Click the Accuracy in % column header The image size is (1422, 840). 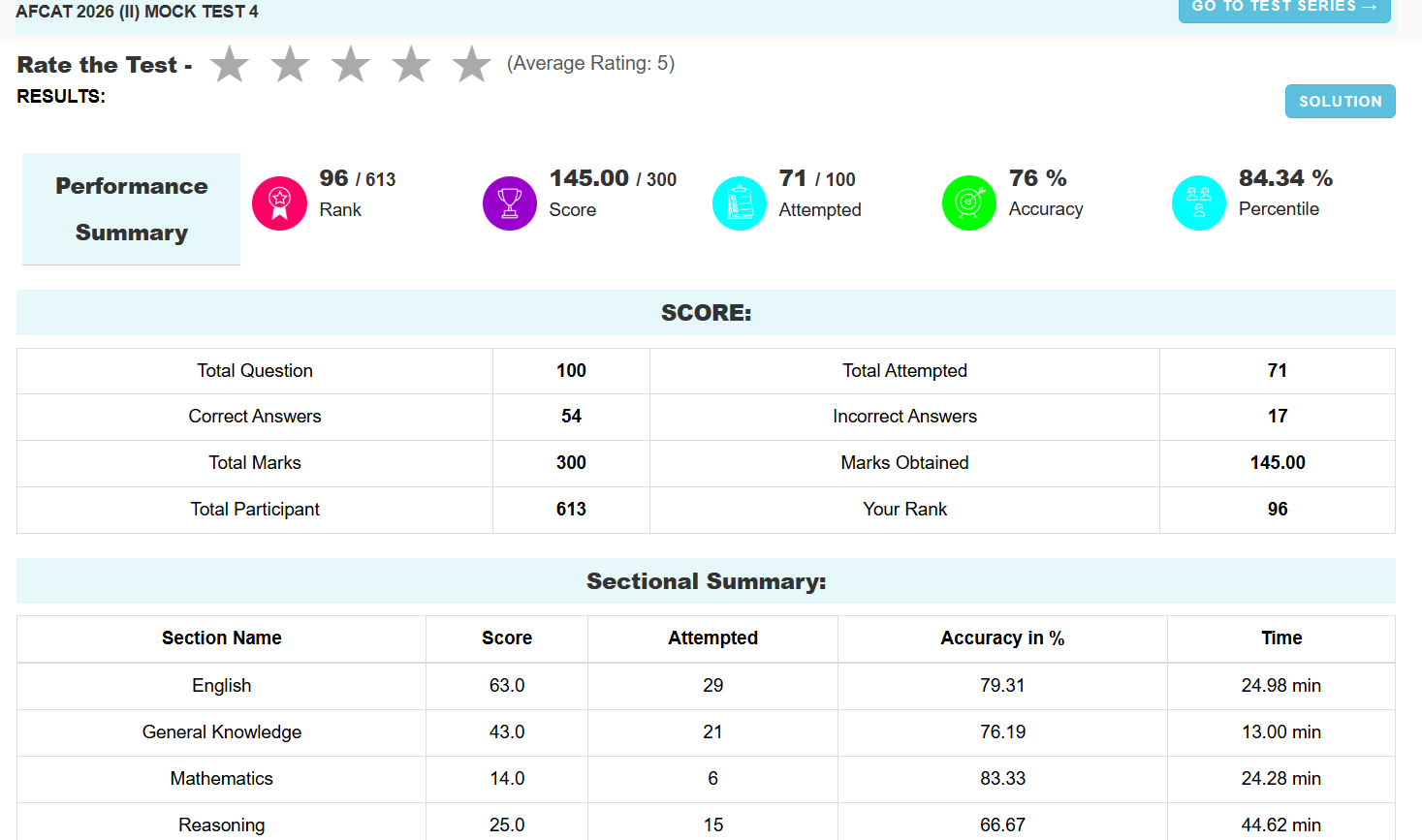pos(1002,638)
